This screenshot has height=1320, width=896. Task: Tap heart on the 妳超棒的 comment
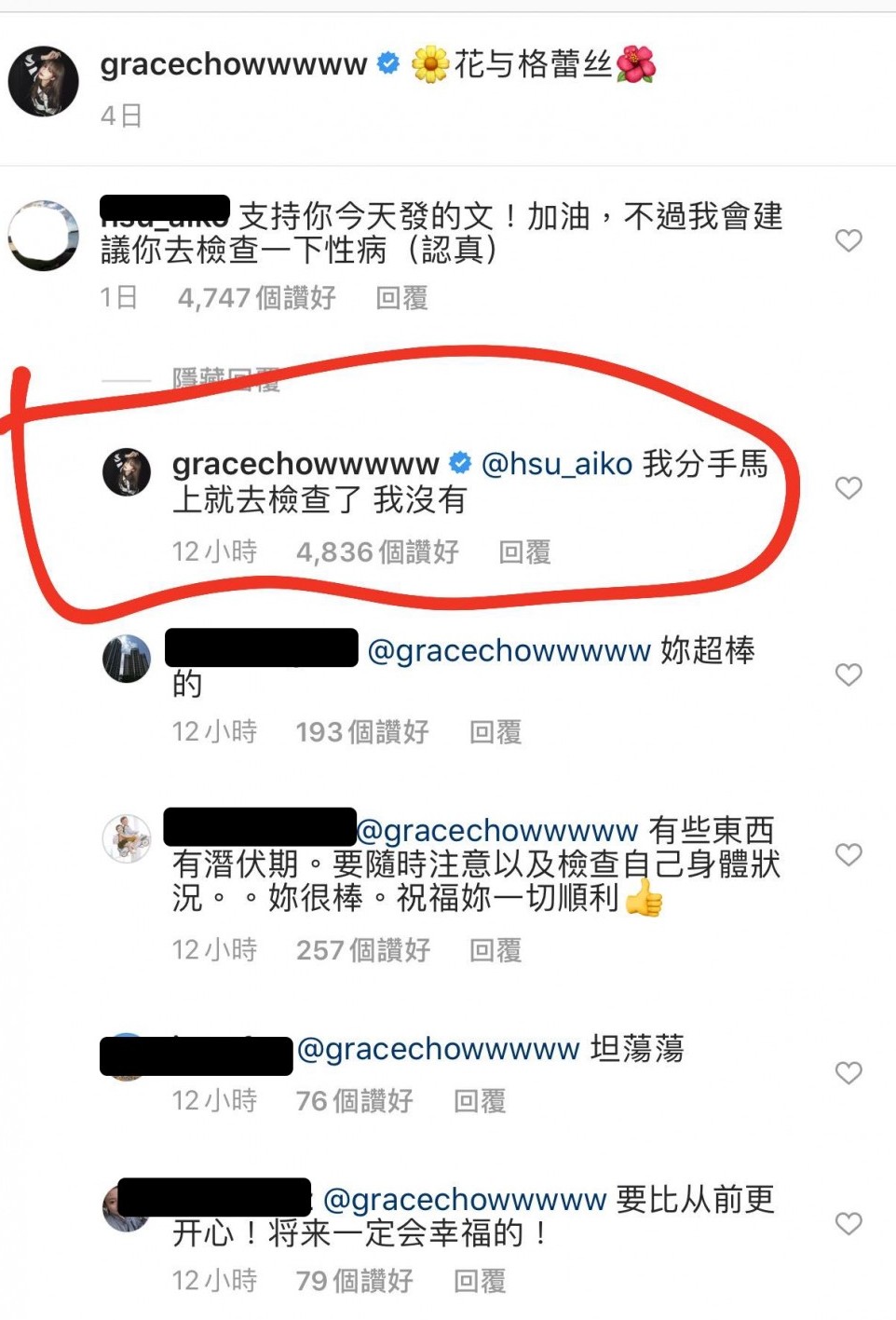click(848, 674)
